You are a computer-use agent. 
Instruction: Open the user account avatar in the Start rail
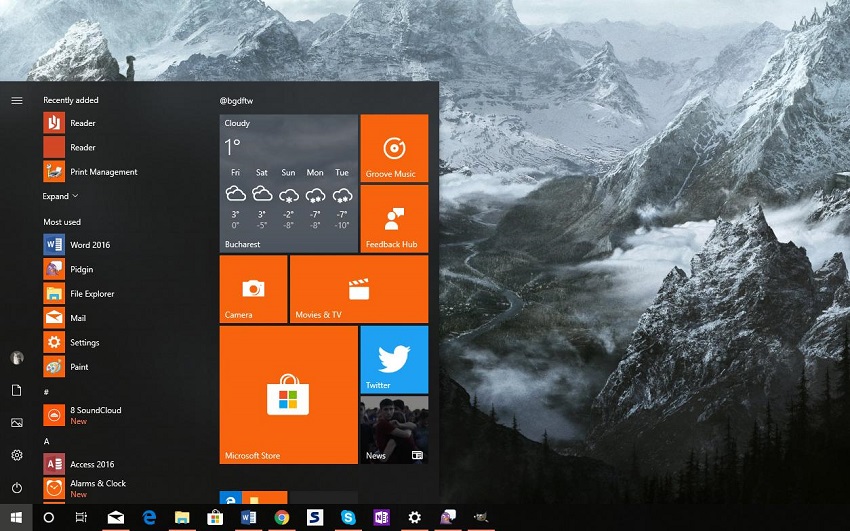tap(17, 357)
